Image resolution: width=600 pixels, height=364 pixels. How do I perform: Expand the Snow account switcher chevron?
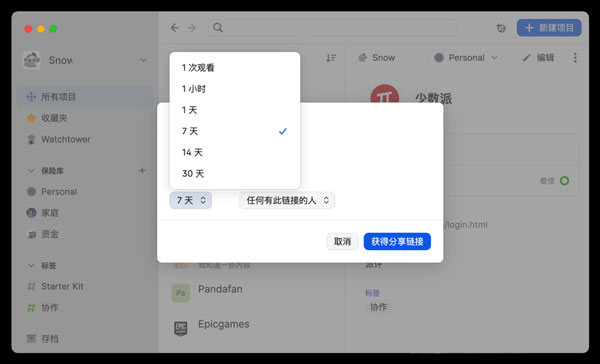point(143,60)
